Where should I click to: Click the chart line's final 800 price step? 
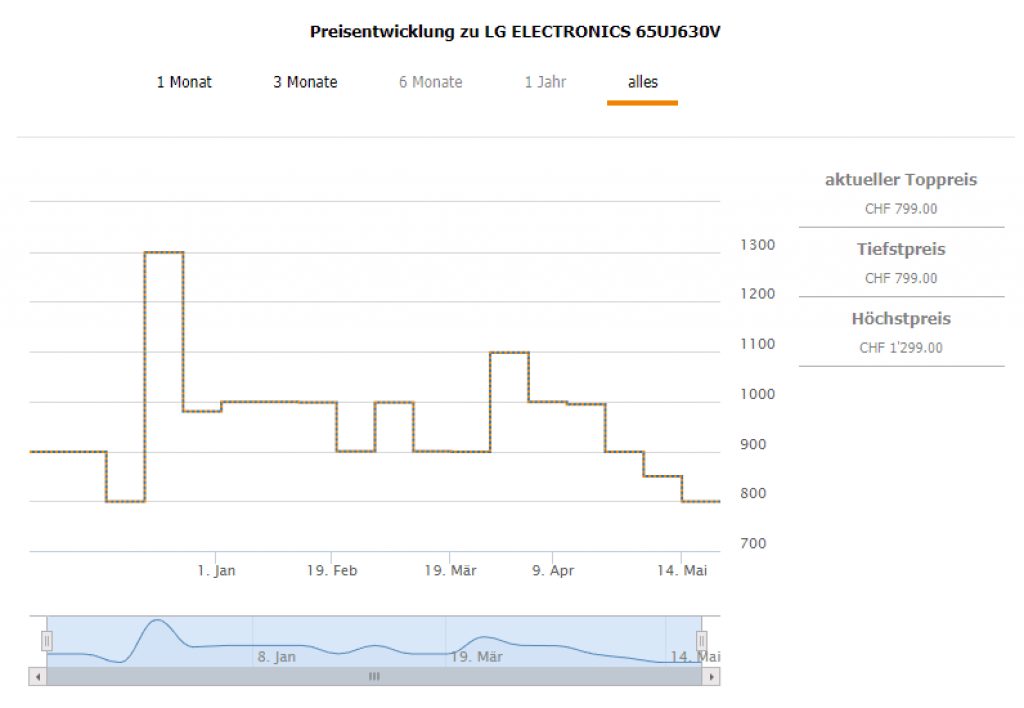pos(701,501)
